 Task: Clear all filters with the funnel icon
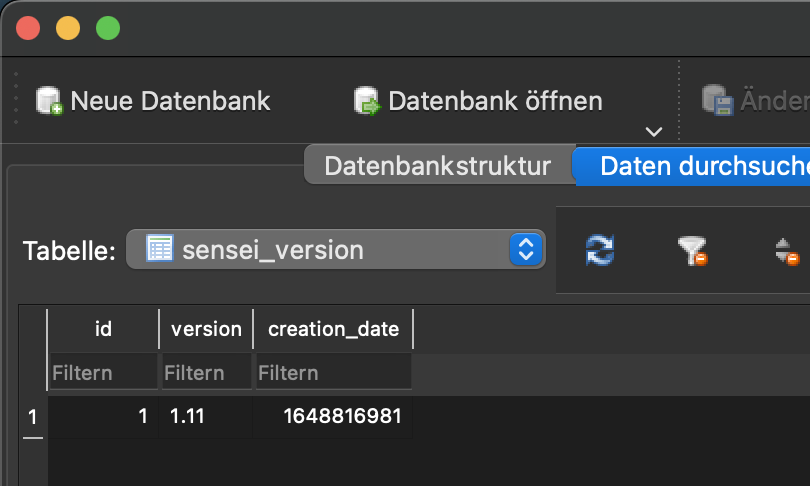point(692,250)
